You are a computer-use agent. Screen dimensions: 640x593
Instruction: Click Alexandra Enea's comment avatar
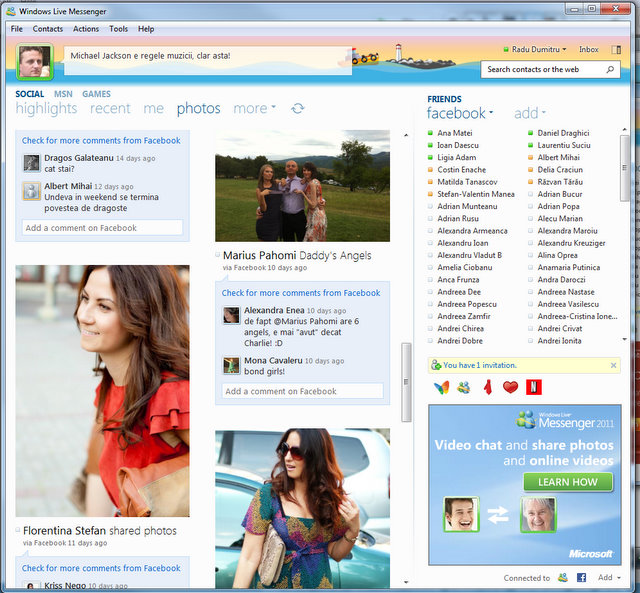[x=231, y=315]
